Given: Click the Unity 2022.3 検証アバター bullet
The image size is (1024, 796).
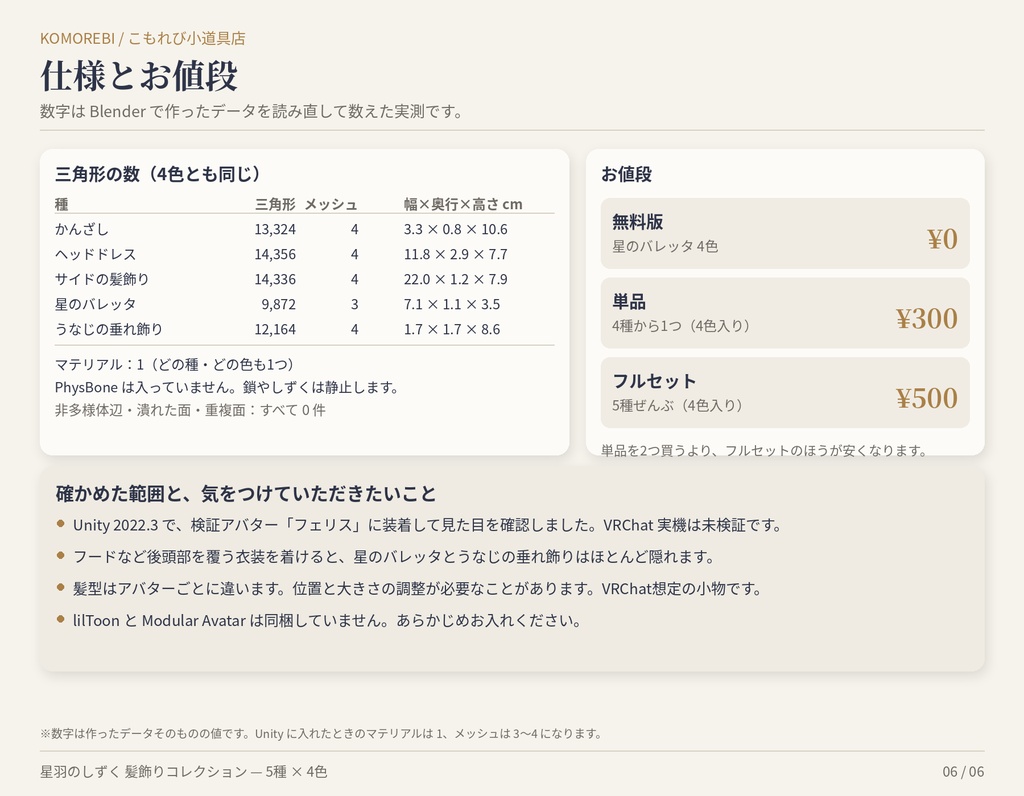Looking at the screenshot, I should pyautogui.click(x=427, y=525).
